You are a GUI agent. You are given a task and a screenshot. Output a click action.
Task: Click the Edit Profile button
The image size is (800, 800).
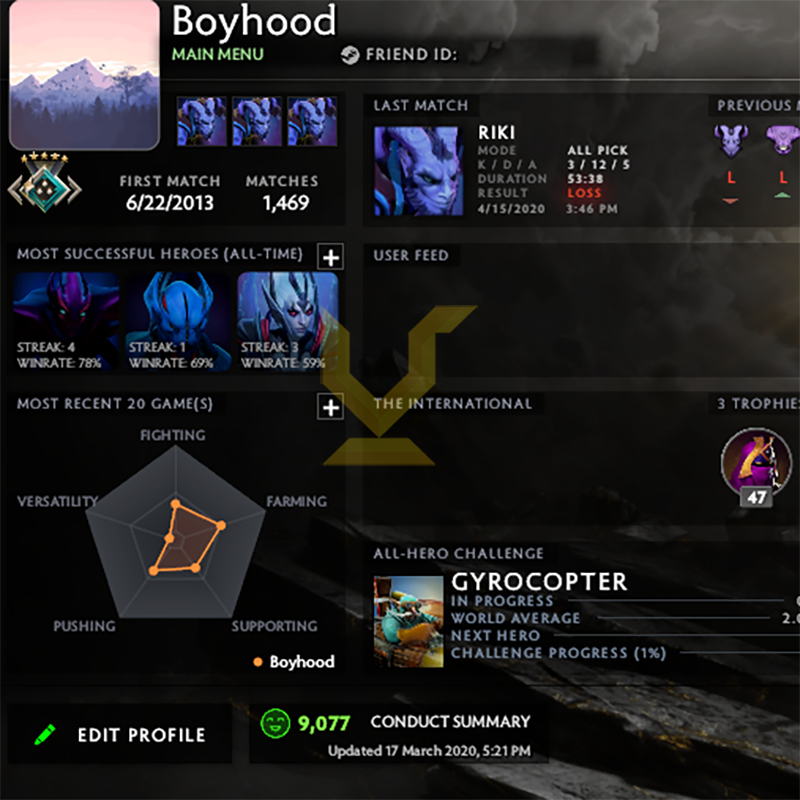[x=120, y=735]
